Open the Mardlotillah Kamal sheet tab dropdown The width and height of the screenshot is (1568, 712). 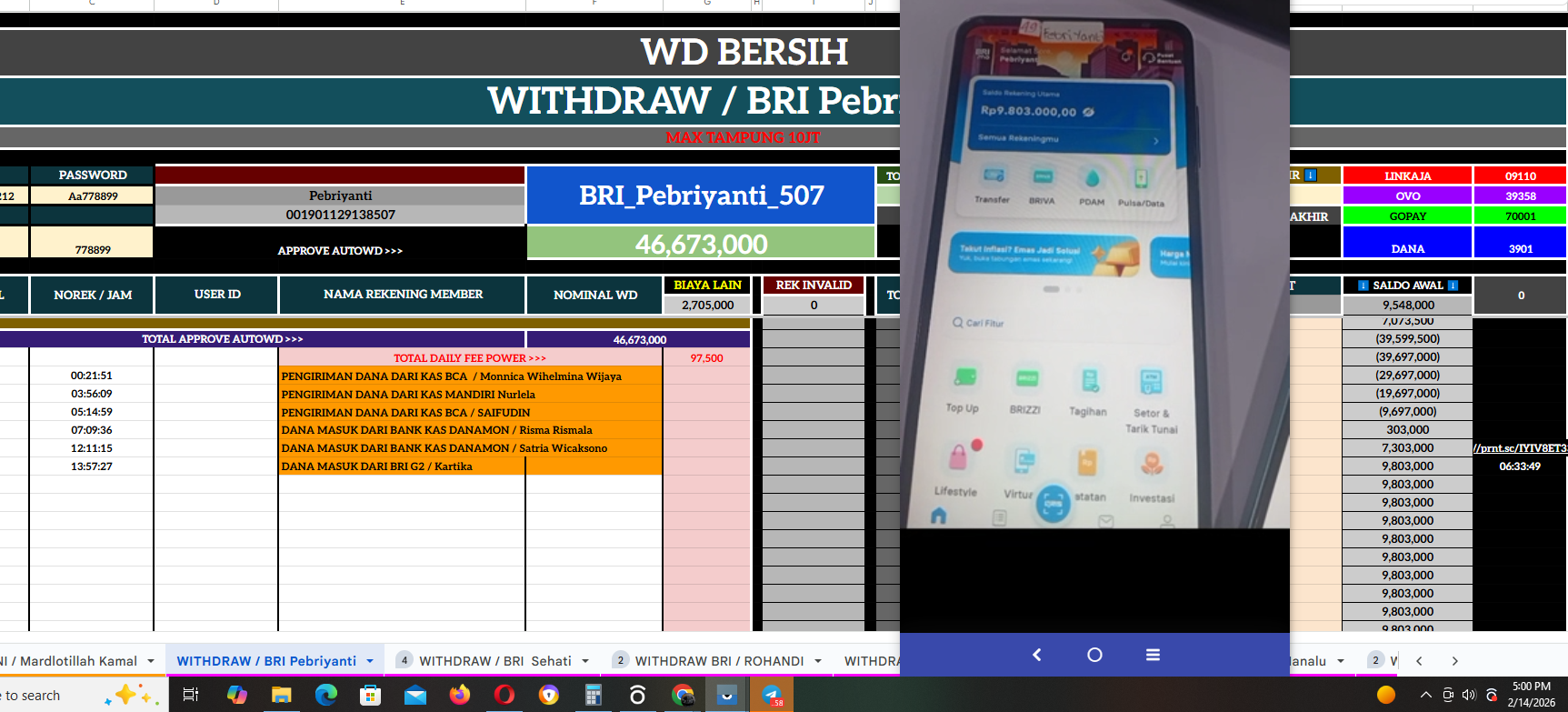coord(151,661)
